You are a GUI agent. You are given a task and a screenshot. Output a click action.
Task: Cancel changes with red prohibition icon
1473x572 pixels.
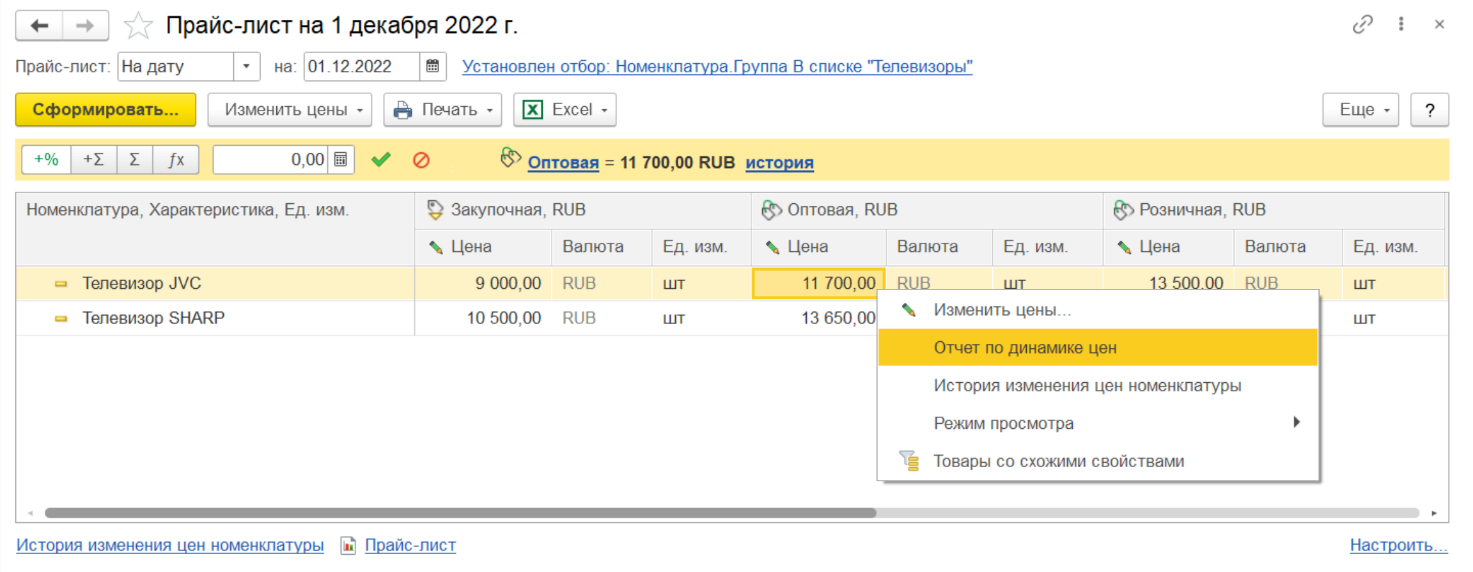(x=421, y=160)
